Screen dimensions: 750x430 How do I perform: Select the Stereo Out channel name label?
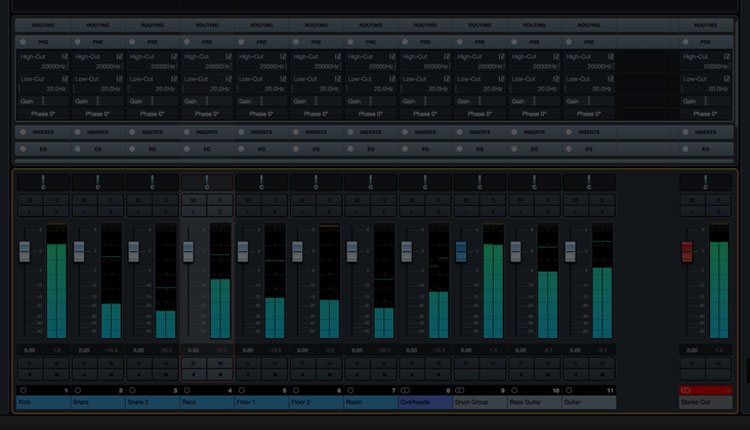(x=705, y=402)
